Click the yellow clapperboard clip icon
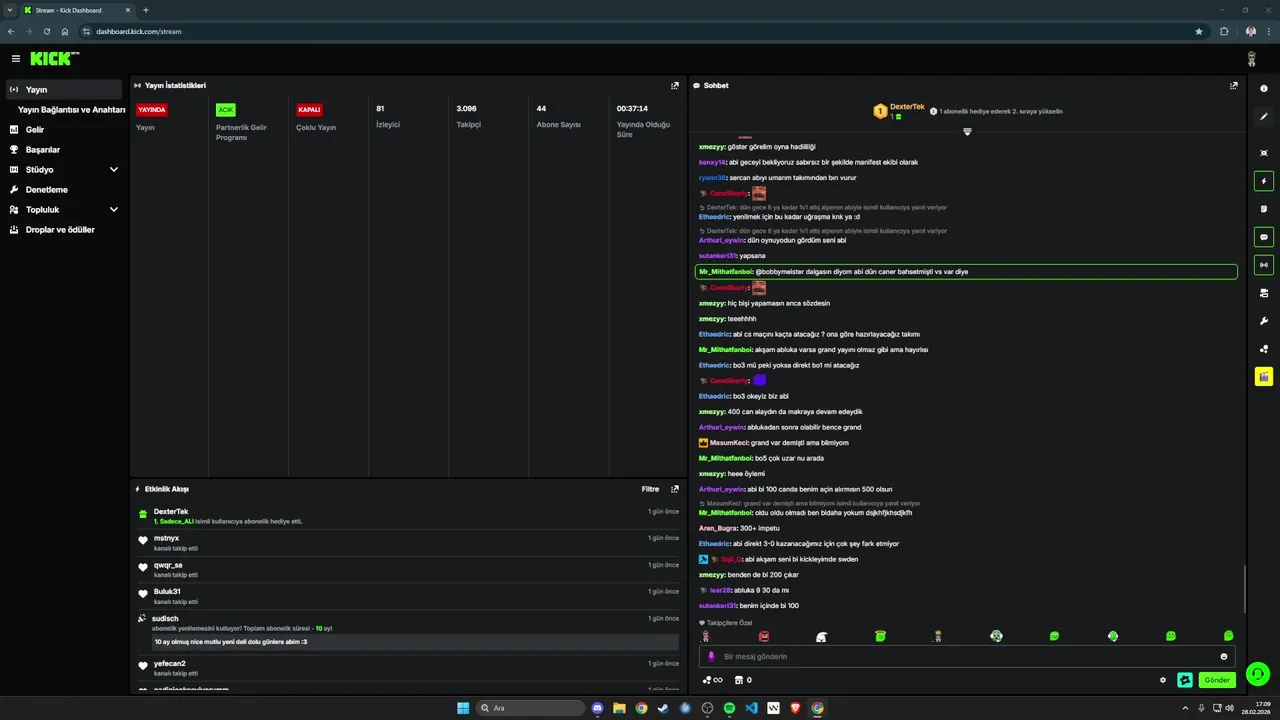 pyautogui.click(x=1264, y=377)
